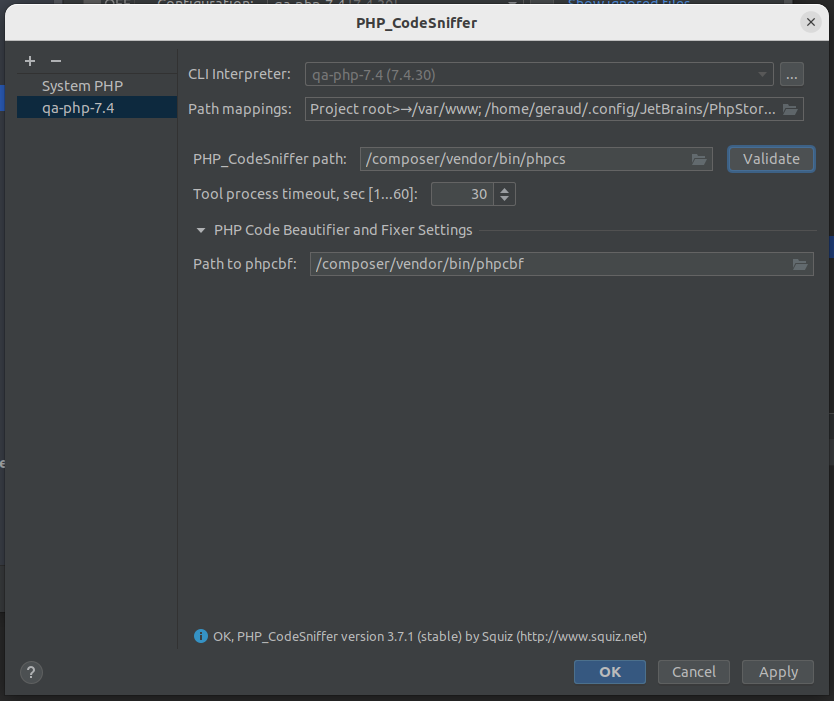Screen dimensions: 834x701
Task: Click the info icon beside validation message
Action: pyautogui.click(x=201, y=636)
